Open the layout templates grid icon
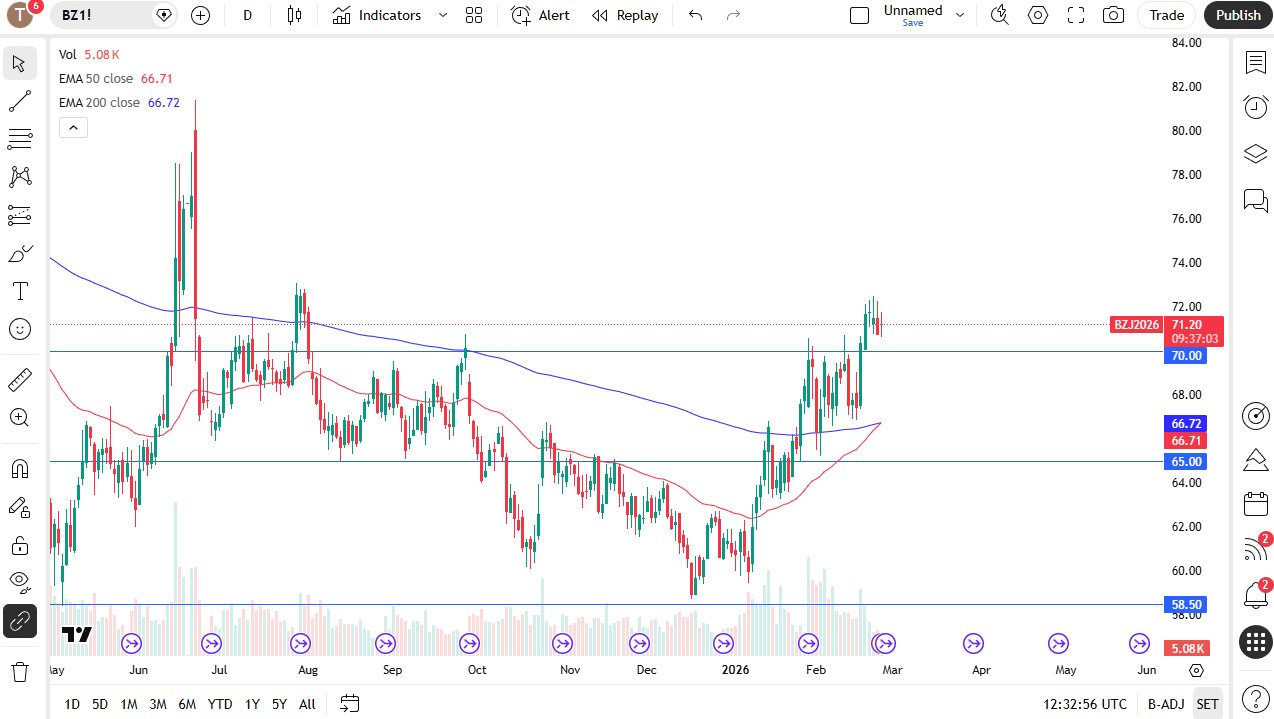This screenshot has width=1274, height=719. [474, 15]
